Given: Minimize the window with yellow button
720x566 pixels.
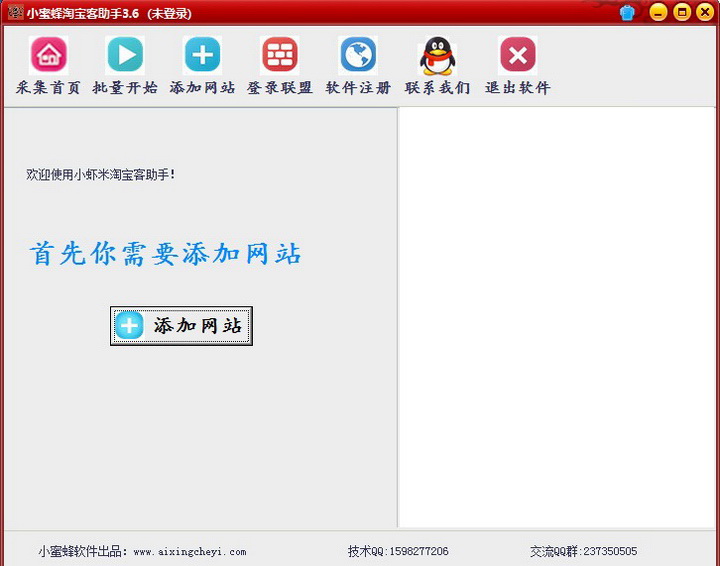Looking at the screenshot, I should point(658,12).
